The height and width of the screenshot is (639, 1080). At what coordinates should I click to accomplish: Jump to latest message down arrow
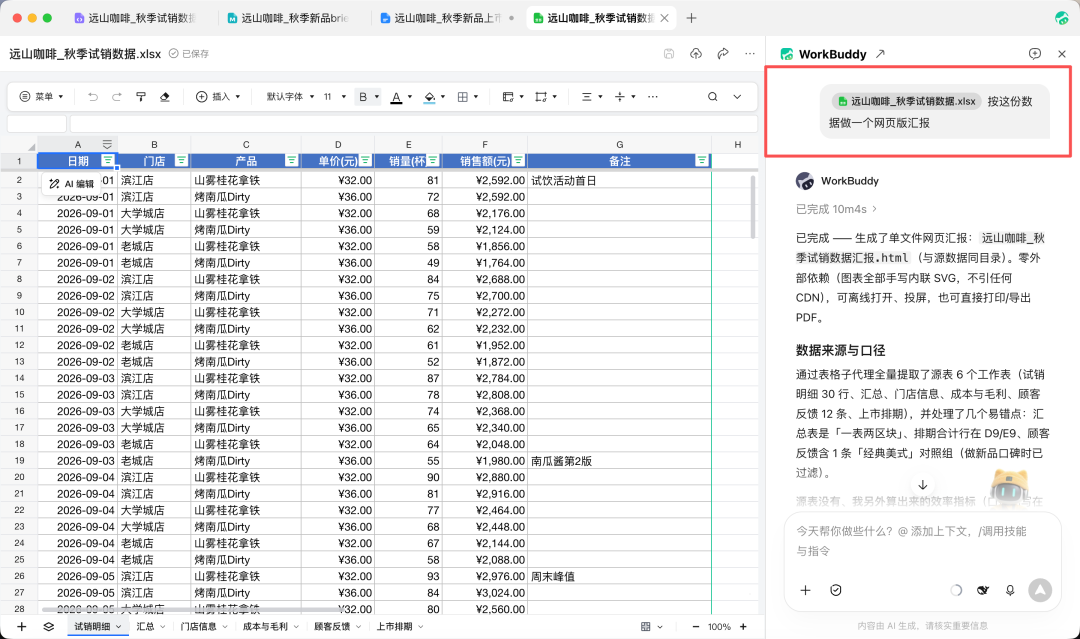(x=922, y=485)
